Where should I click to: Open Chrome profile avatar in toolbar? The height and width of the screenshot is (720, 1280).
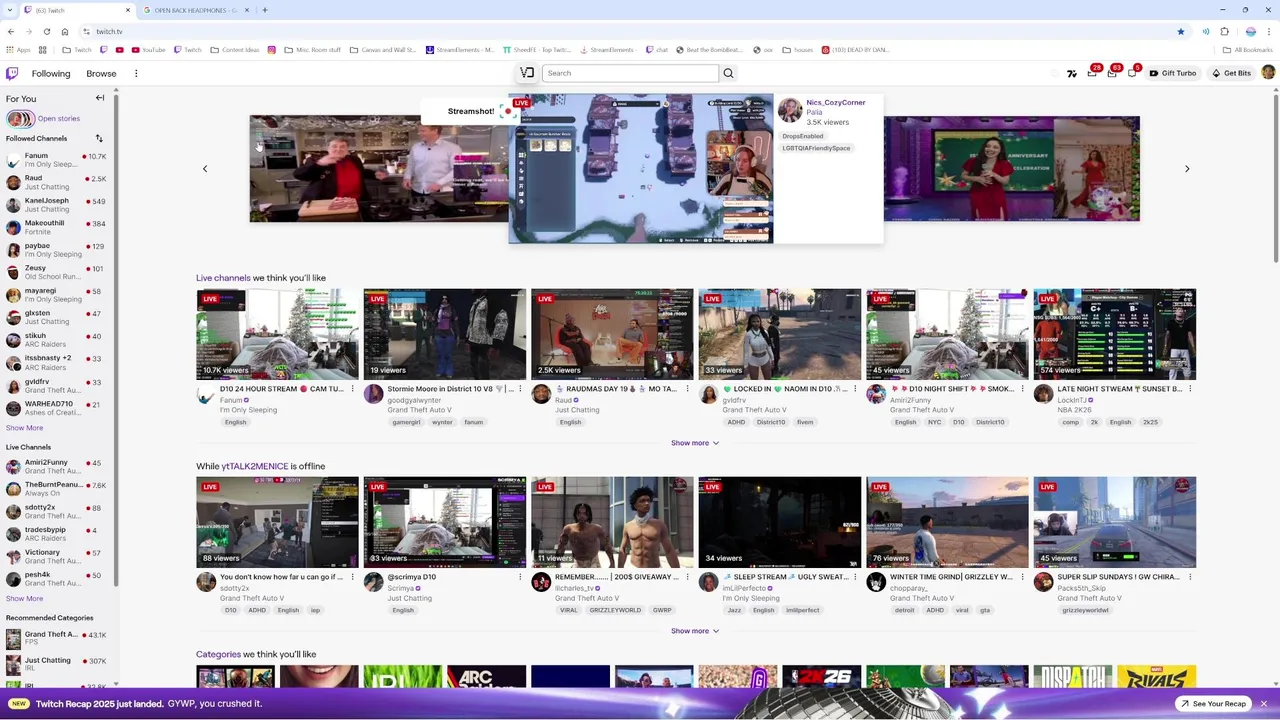pyautogui.click(x=1250, y=31)
